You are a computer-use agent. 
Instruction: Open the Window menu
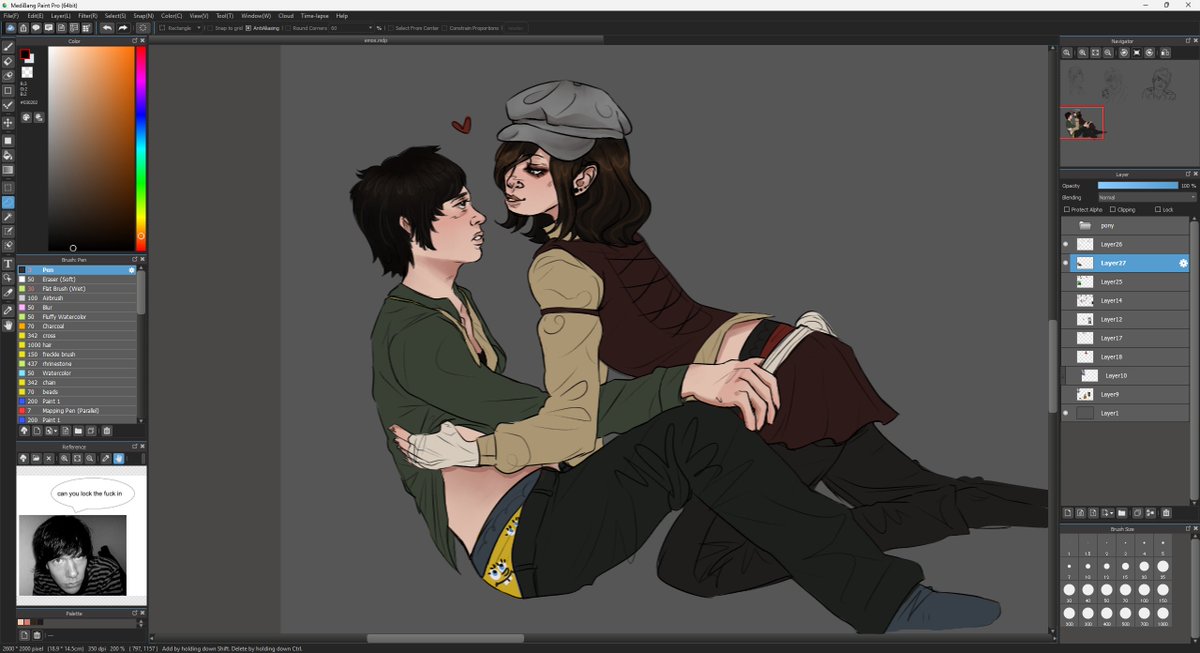(x=256, y=16)
